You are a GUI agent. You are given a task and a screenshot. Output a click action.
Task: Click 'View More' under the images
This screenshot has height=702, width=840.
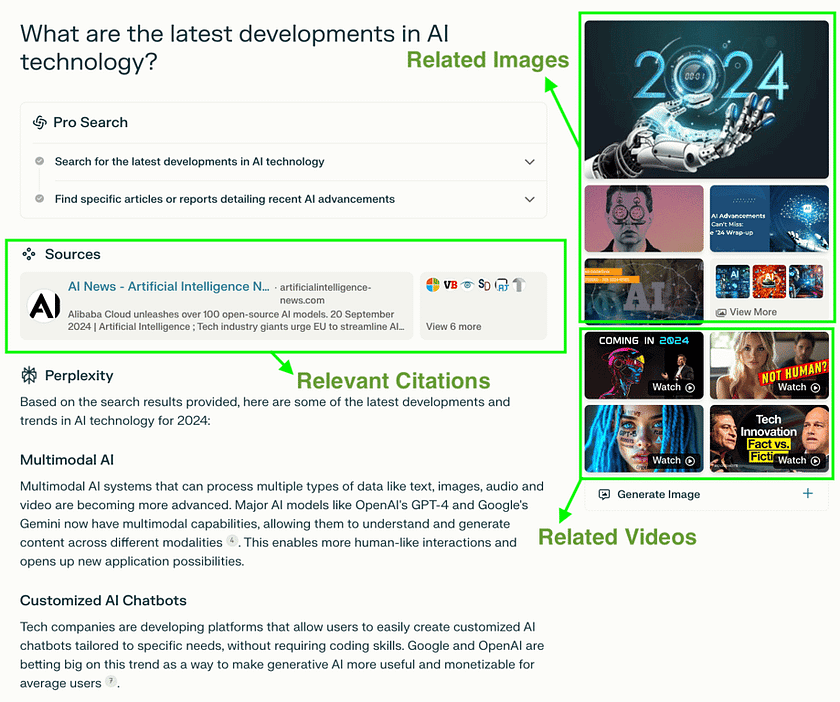pyautogui.click(x=753, y=312)
